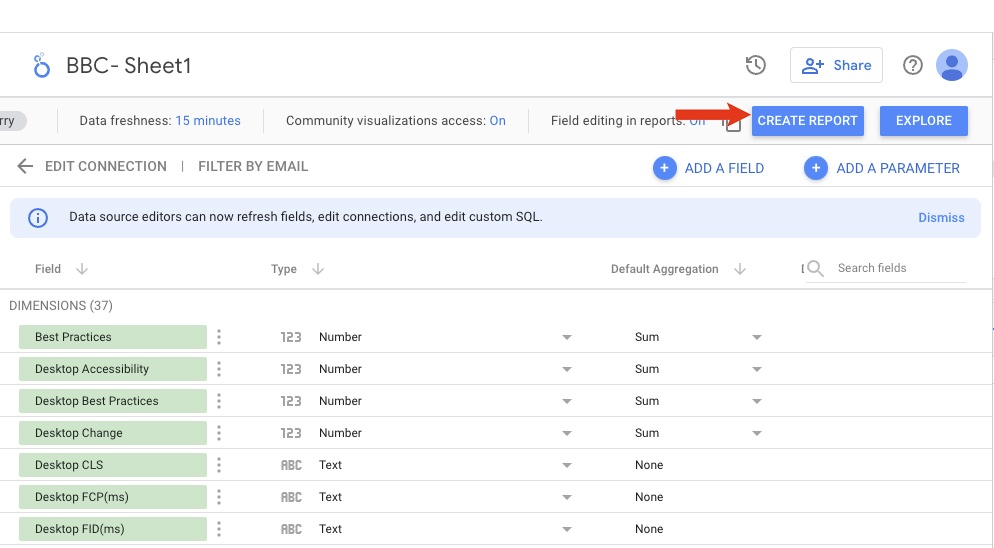Click the help question mark icon

pos(912,65)
